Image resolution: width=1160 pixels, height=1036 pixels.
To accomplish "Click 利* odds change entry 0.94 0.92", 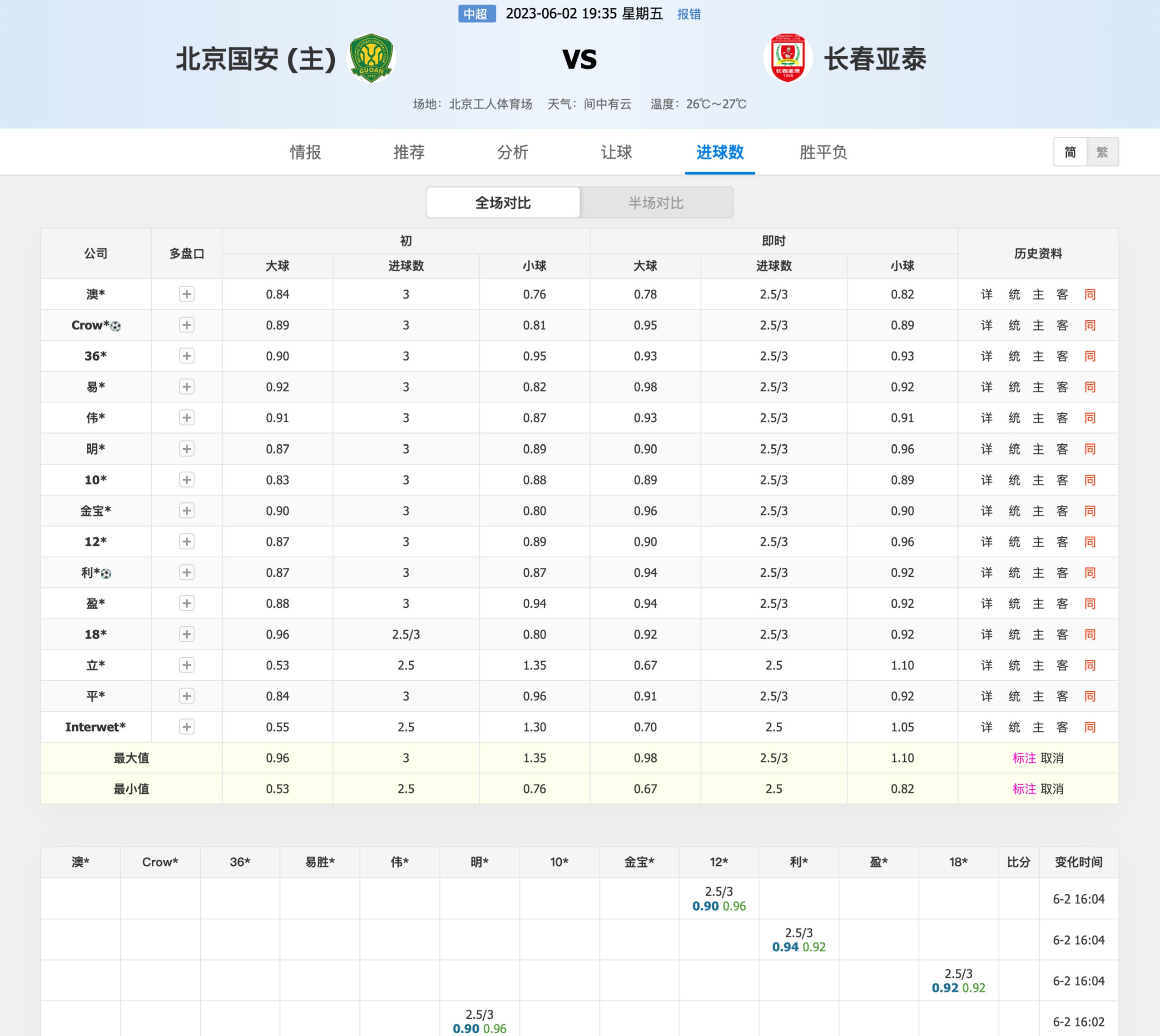I will point(798,947).
